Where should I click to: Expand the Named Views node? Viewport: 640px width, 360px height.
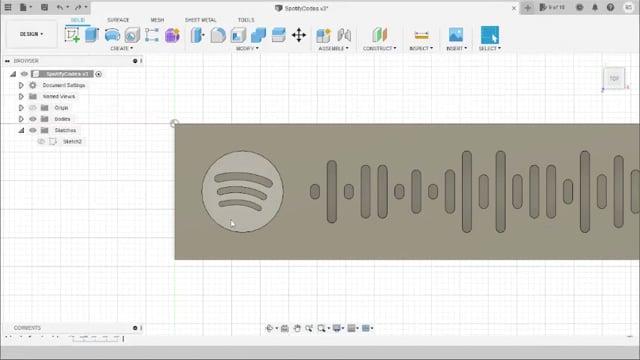point(21,96)
